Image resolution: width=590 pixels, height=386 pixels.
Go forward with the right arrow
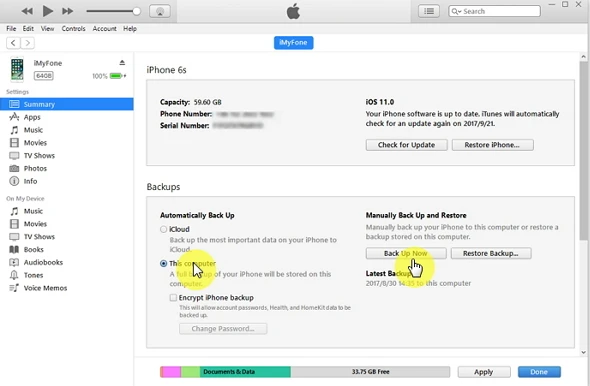coord(27,43)
